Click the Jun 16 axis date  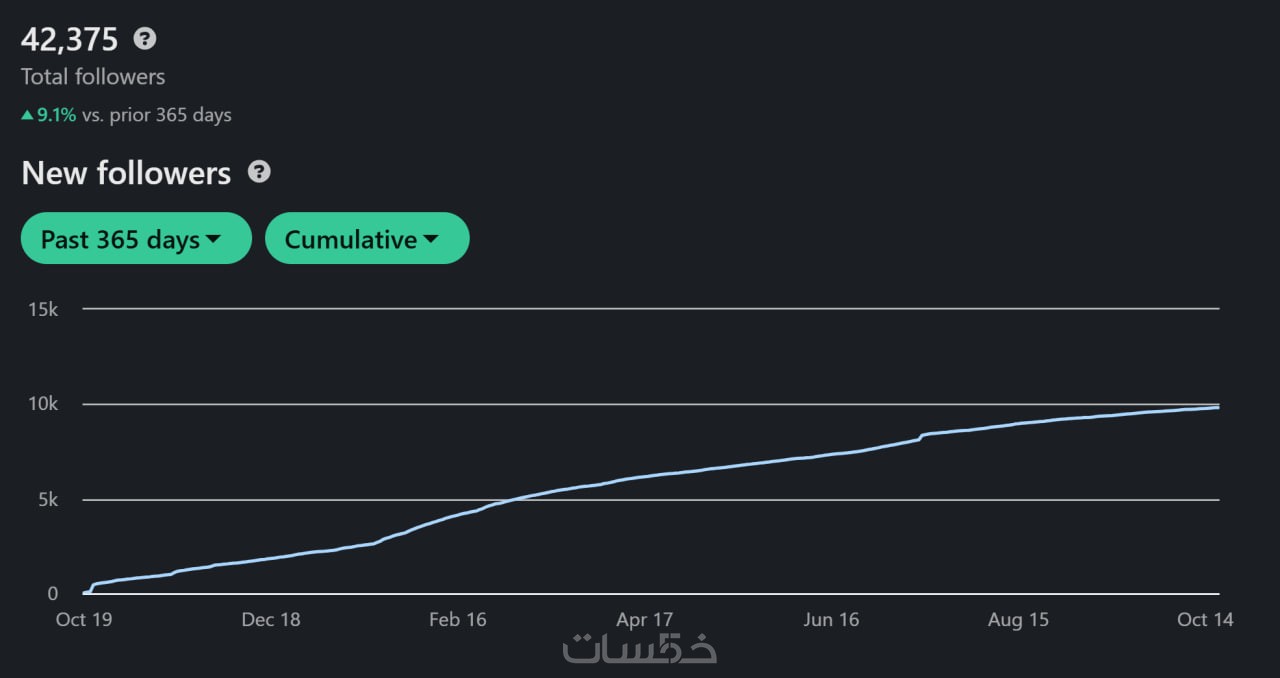tap(832, 620)
